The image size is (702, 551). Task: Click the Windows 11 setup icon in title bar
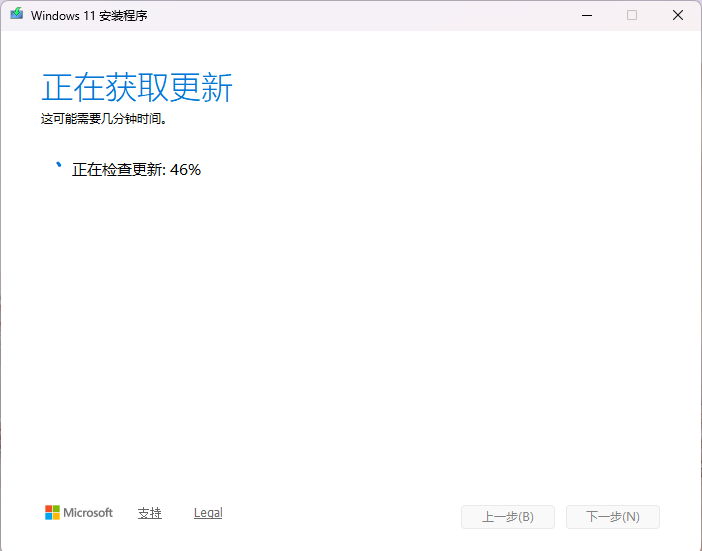(17, 14)
